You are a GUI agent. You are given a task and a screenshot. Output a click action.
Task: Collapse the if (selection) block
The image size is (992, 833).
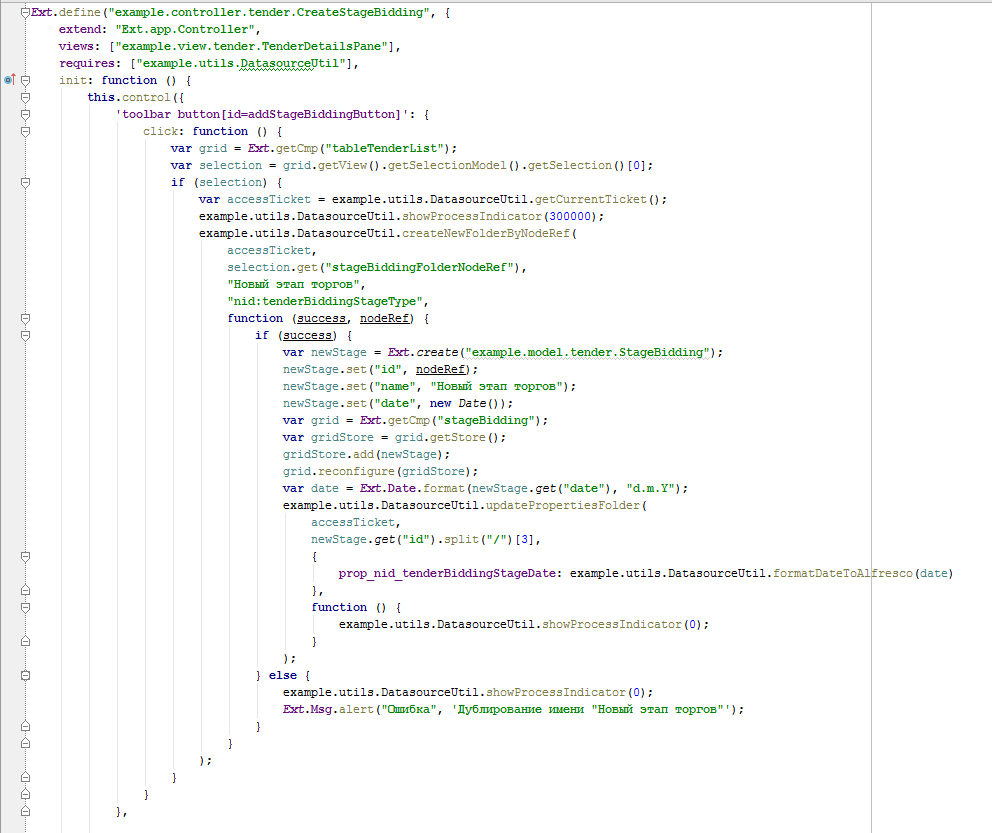25,183
